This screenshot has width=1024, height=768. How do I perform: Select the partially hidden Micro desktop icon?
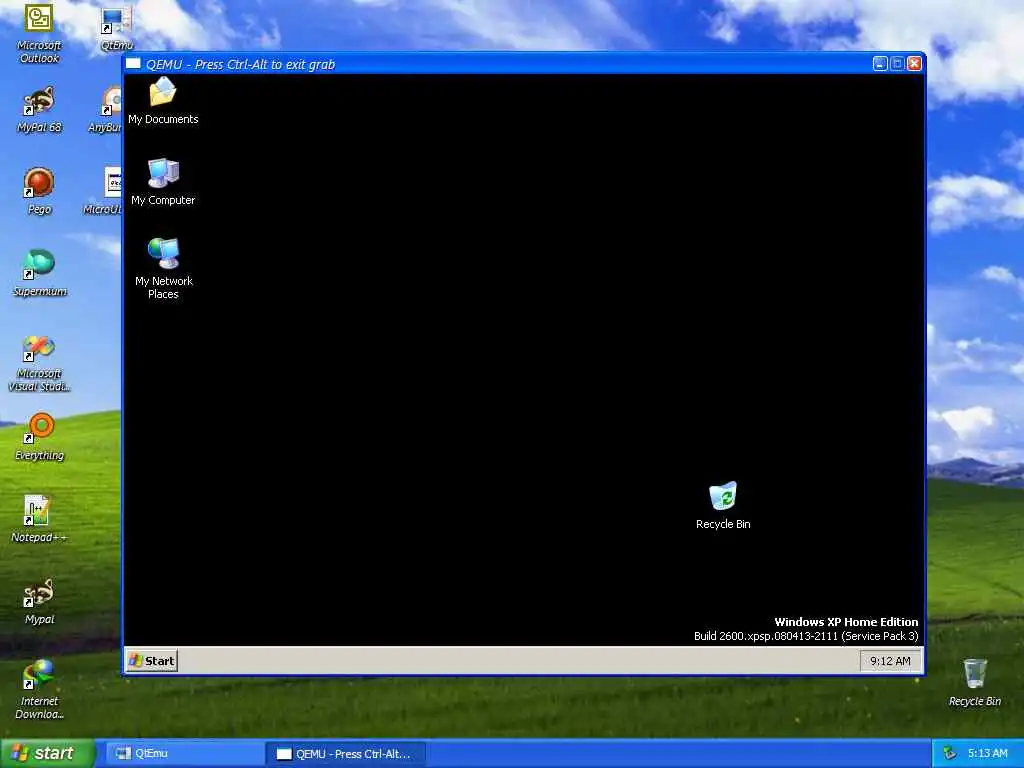point(104,191)
